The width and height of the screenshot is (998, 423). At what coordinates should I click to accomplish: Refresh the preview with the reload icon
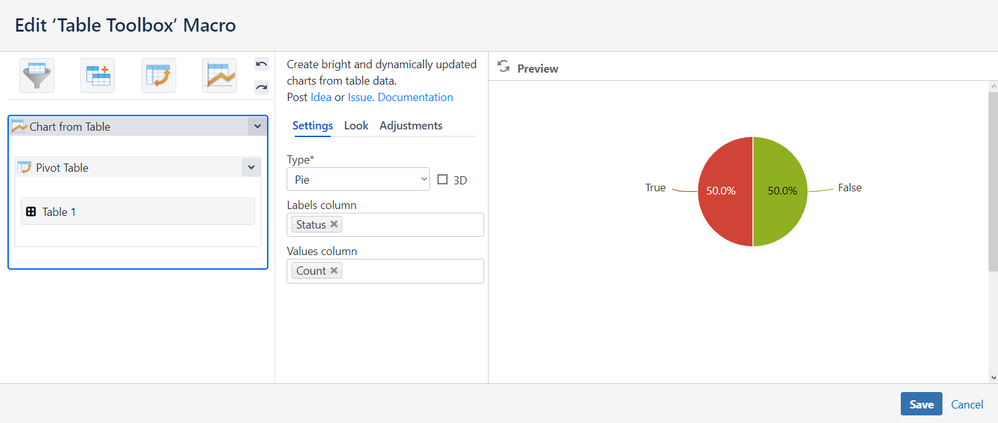click(504, 67)
